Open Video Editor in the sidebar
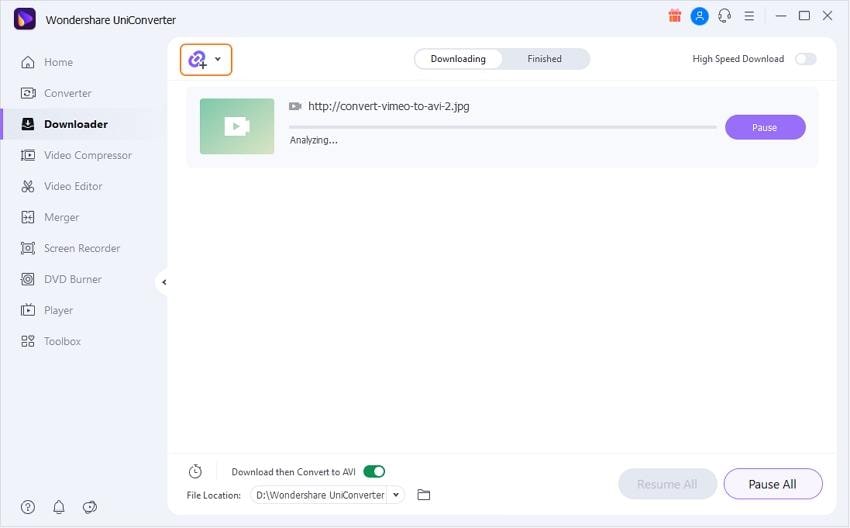The image size is (850, 528). pyautogui.click(x=61, y=186)
